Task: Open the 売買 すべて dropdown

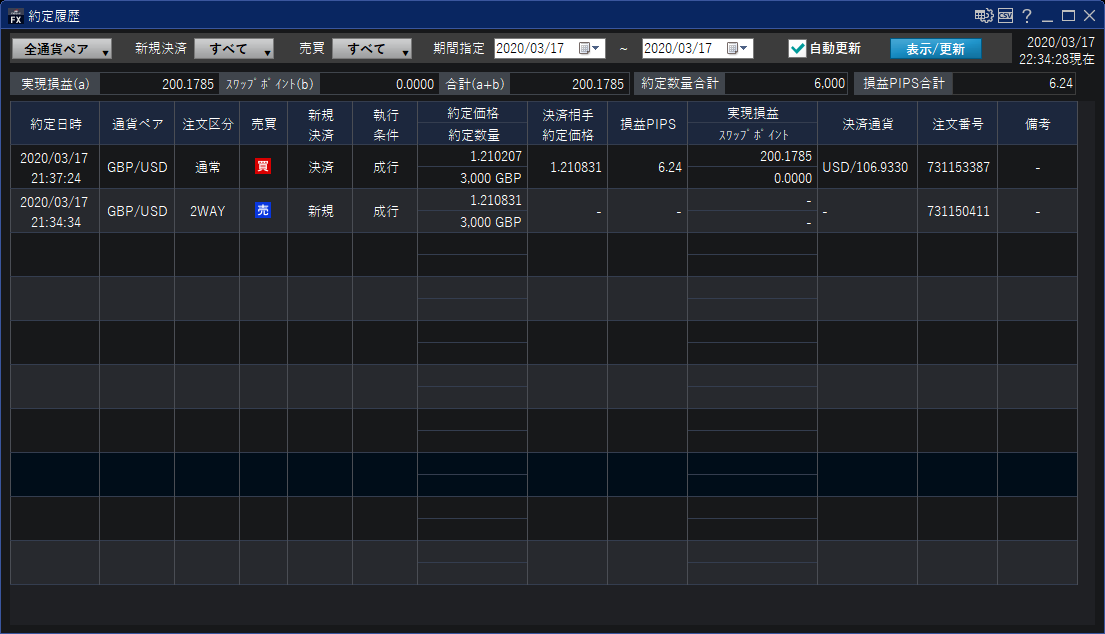Action: pos(372,49)
